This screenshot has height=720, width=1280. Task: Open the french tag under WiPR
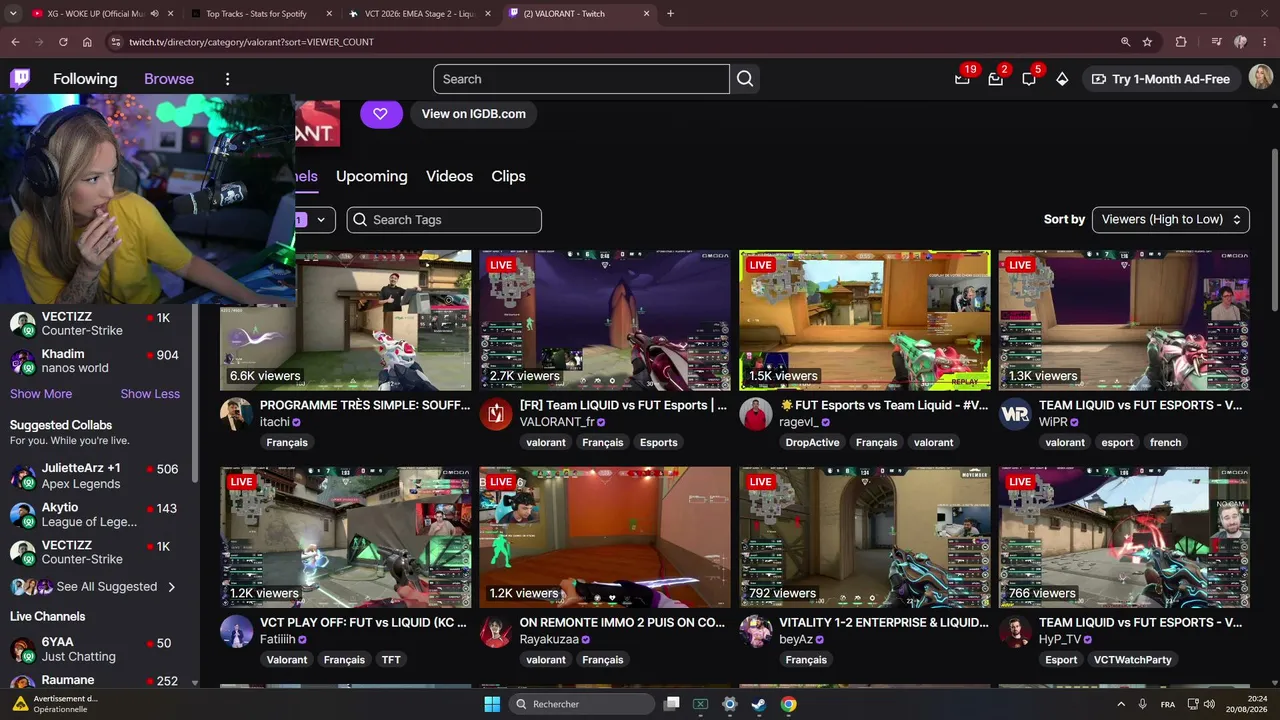(1165, 442)
